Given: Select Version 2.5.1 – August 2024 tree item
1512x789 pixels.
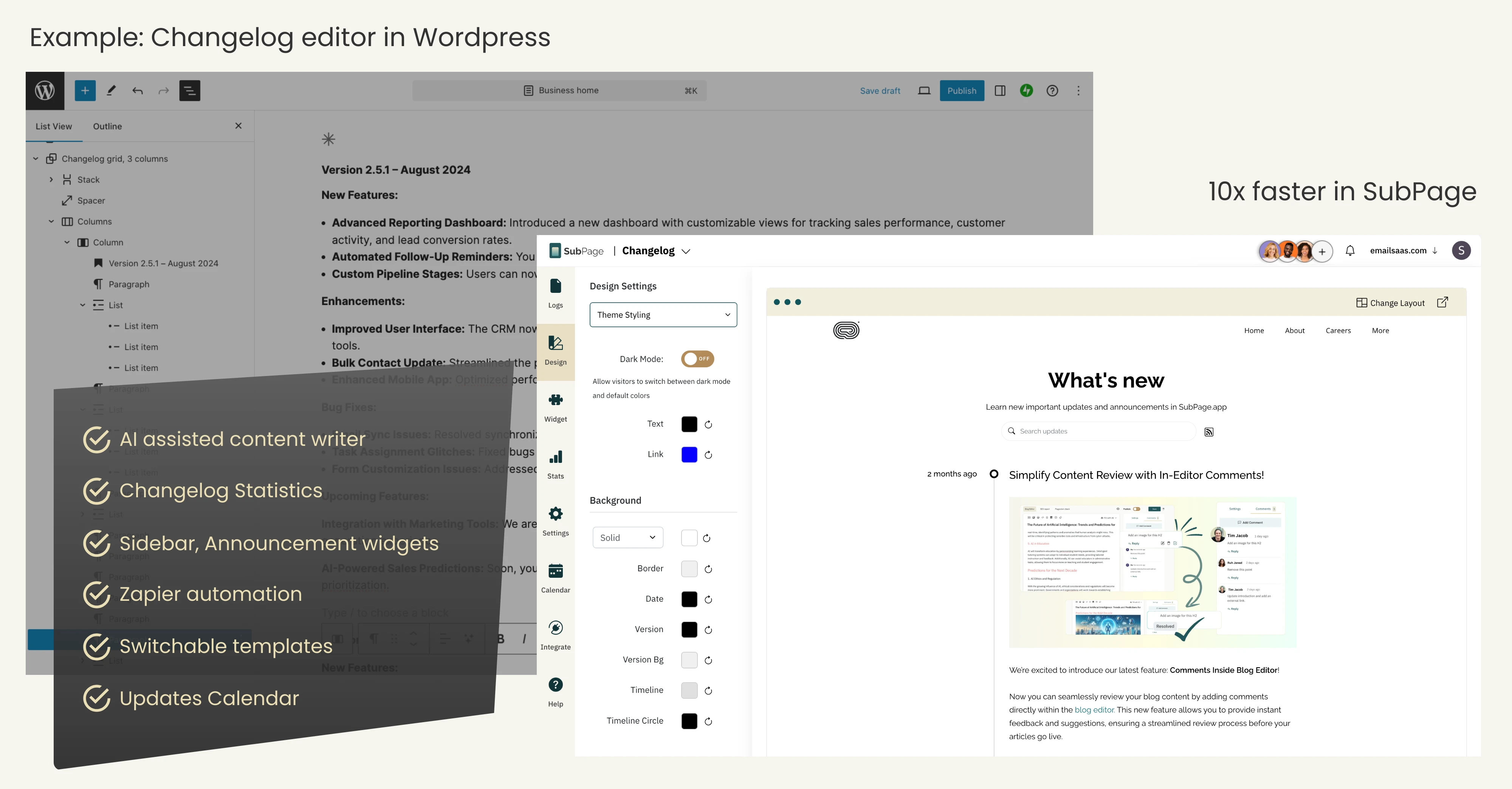Looking at the screenshot, I should (x=163, y=263).
